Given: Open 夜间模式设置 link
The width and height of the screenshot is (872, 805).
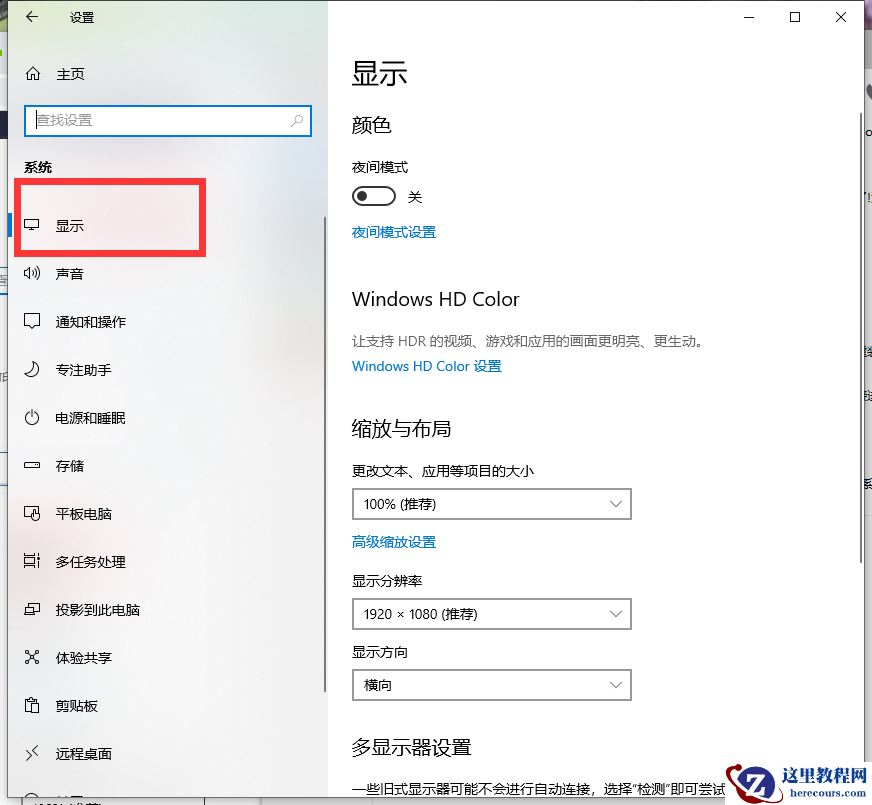Looking at the screenshot, I should 394,231.
